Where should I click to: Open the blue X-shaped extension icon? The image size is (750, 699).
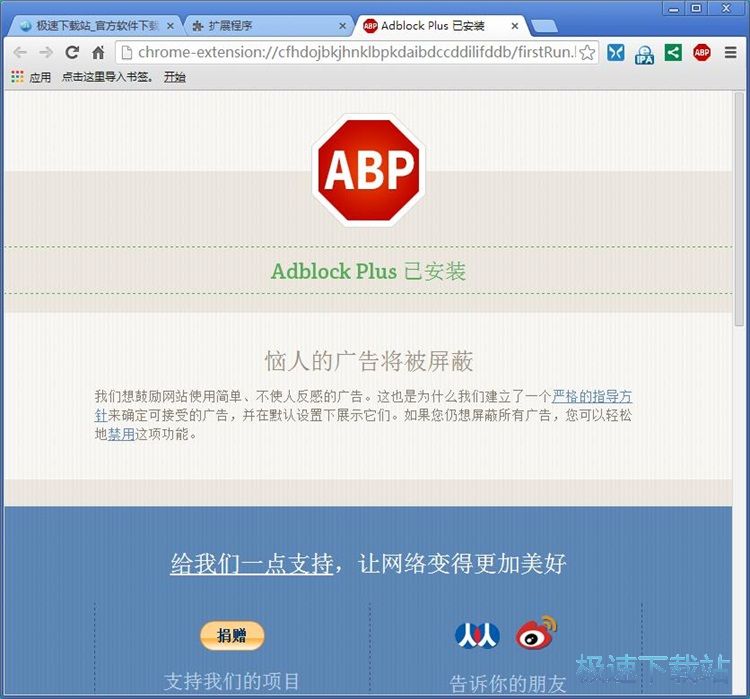[x=616, y=52]
